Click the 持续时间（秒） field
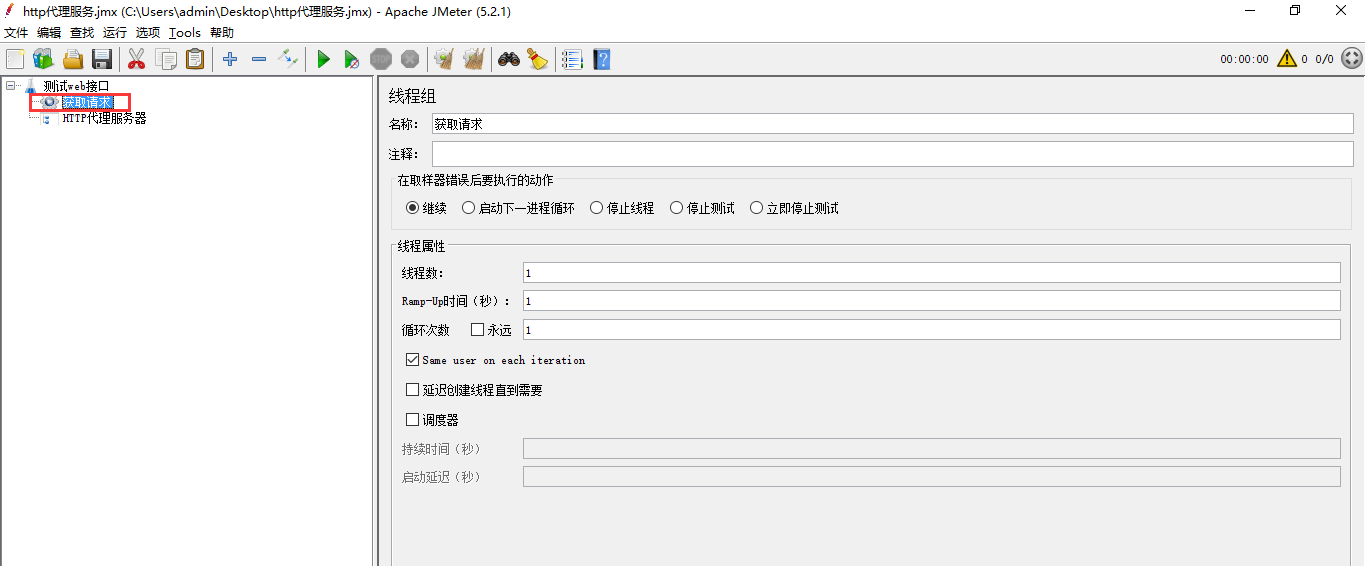 [931, 448]
